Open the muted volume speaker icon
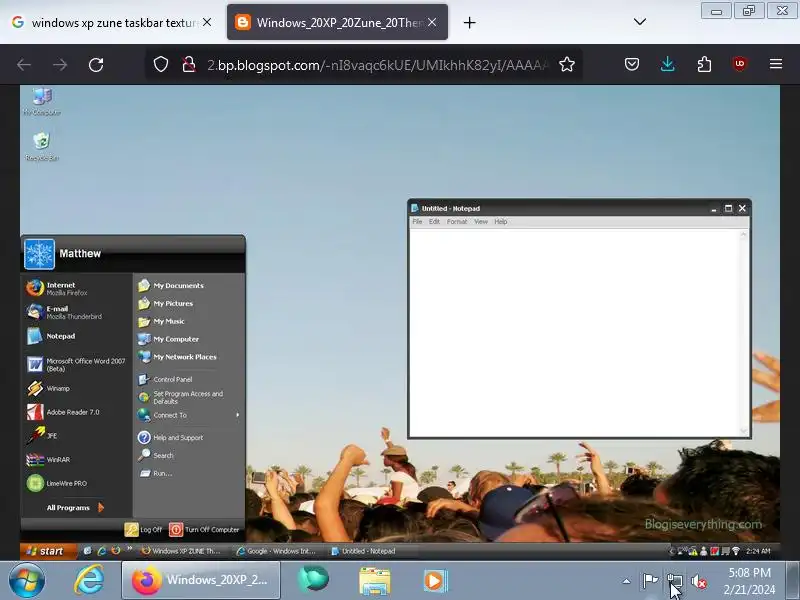Viewport: 800px width, 600px height. [x=698, y=581]
